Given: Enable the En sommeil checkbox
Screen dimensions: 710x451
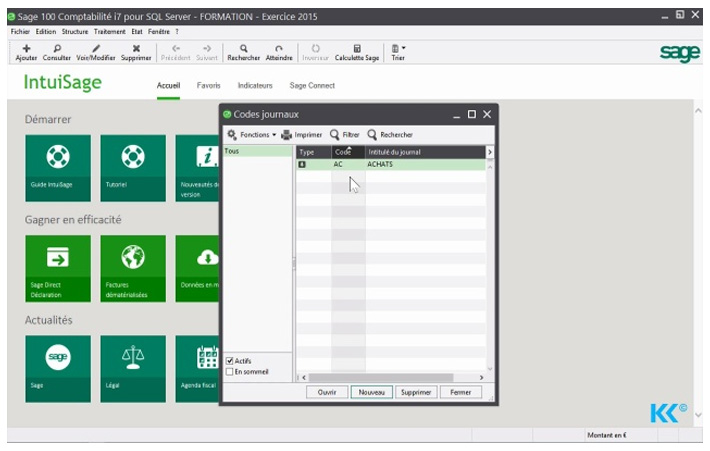Looking at the screenshot, I should (x=230, y=372).
